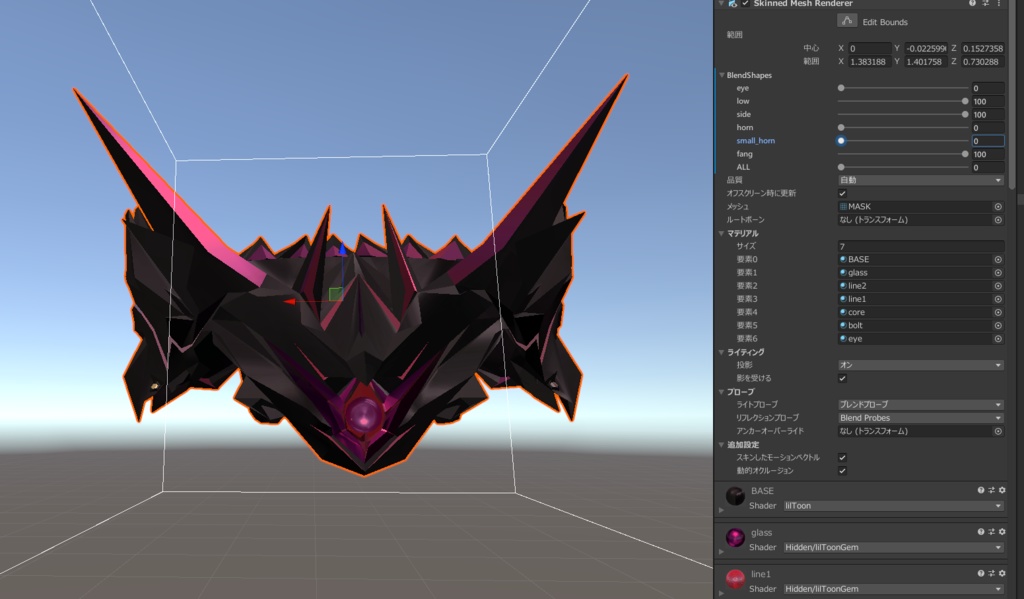Click the ALL blendshape value field
This screenshot has height=599, width=1024.
[987, 167]
